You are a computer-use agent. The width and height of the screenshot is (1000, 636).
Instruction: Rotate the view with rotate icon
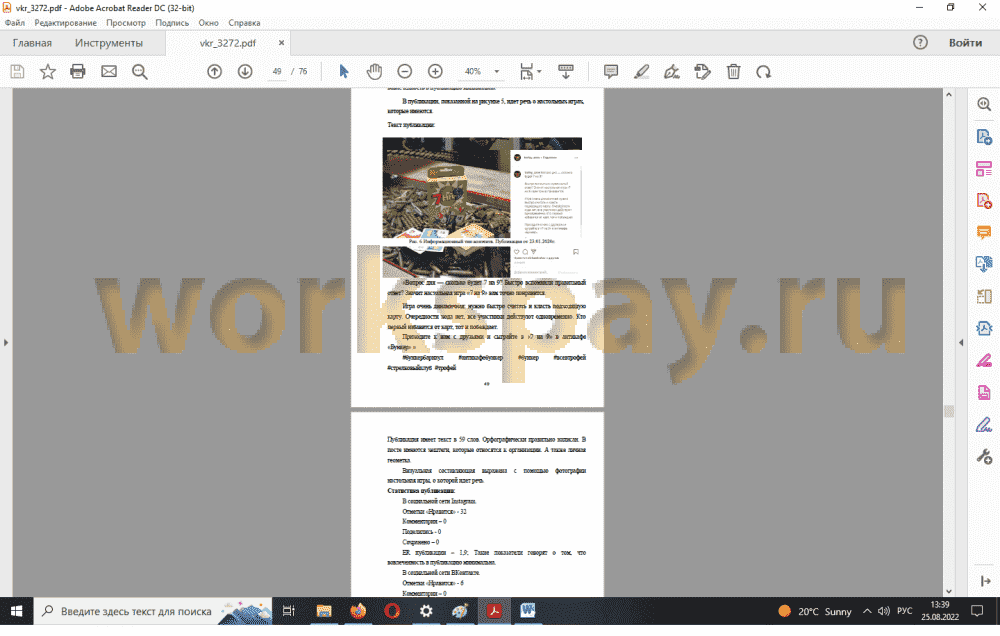(763, 71)
